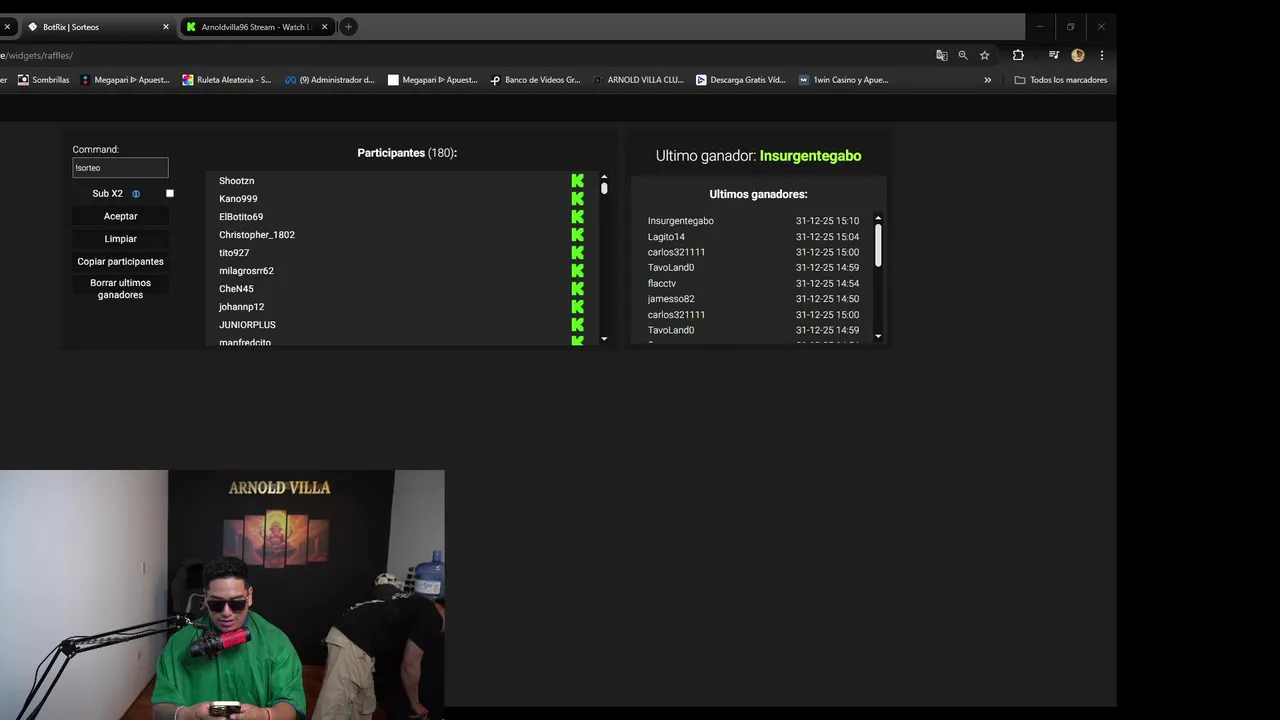Screen dimensions: 1280x720
Task: Click the winners list scroll-up arrow
Action: [x=878, y=218]
